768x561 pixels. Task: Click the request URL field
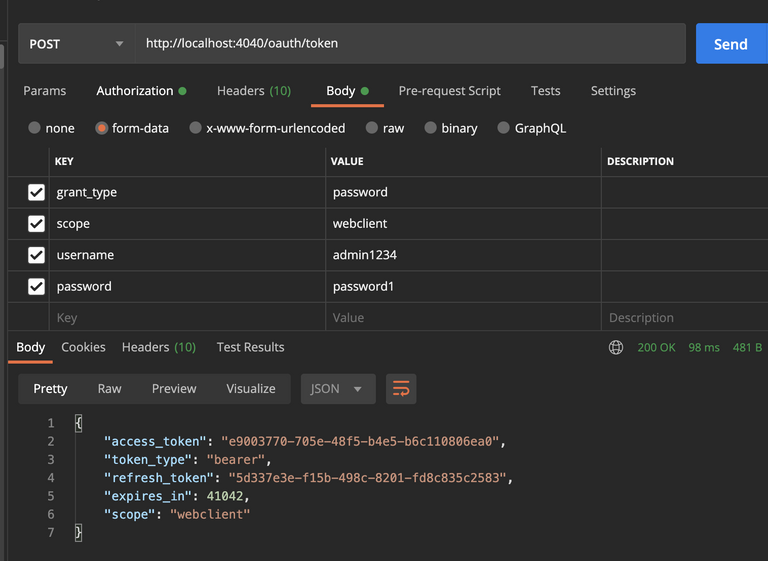(x=410, y=44)
